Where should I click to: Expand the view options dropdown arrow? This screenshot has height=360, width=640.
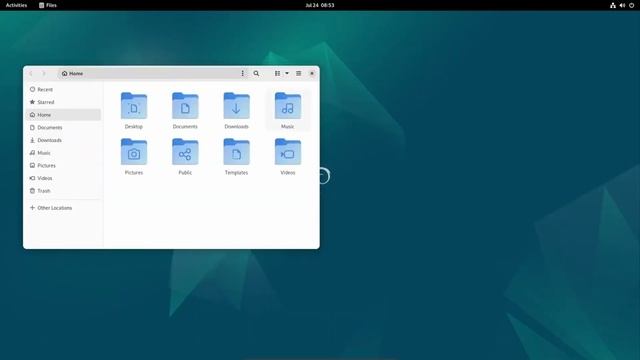[x=287, y=73]
